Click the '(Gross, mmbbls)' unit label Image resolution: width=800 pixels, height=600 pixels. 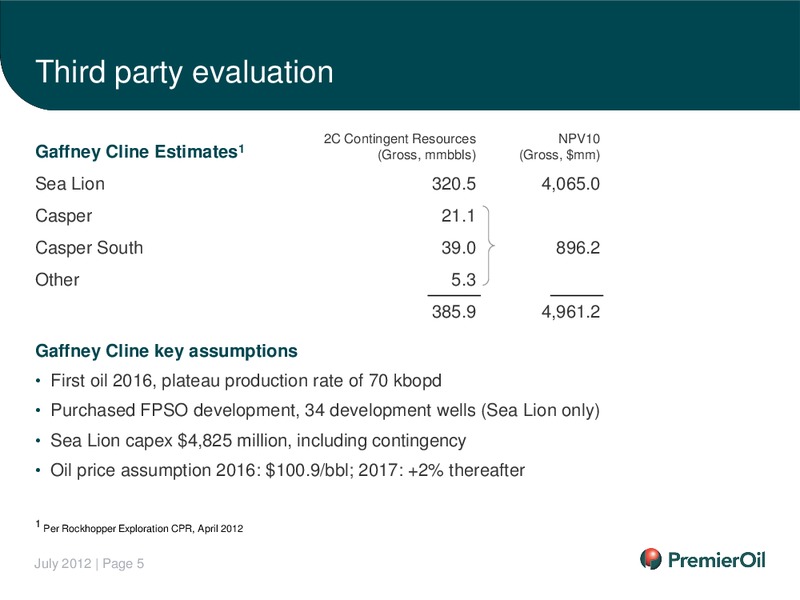(x=427, y=155)
